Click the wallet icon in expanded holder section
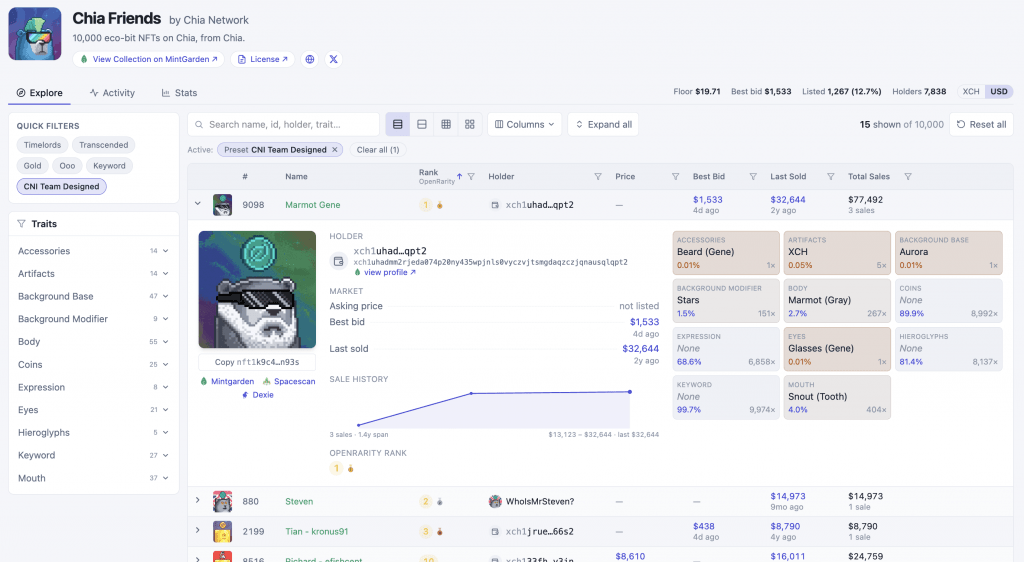This screenshot has width=1024, height=562. (x=338, y=261)
